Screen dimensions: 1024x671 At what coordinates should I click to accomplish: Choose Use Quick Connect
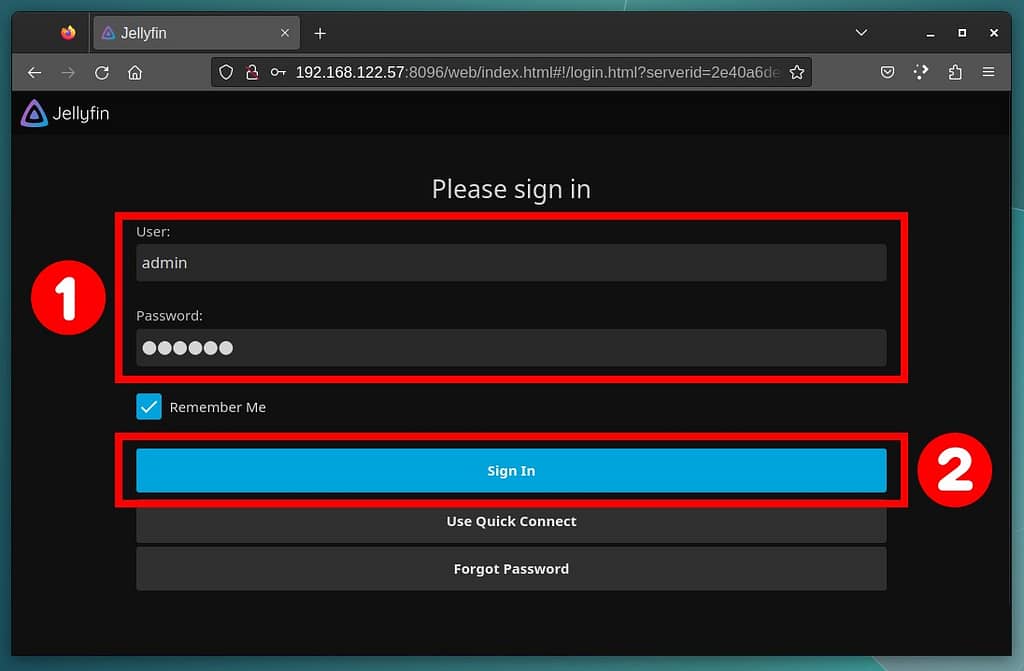click(x=511, y=522)
